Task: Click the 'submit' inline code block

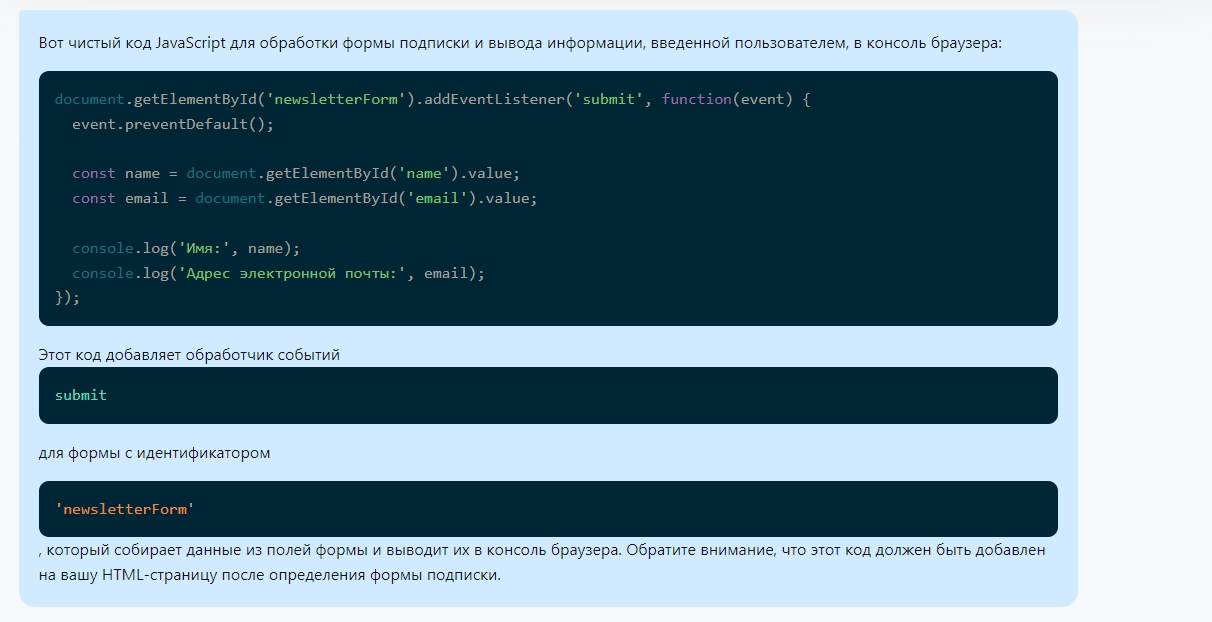Action: (x=548, y=395)
